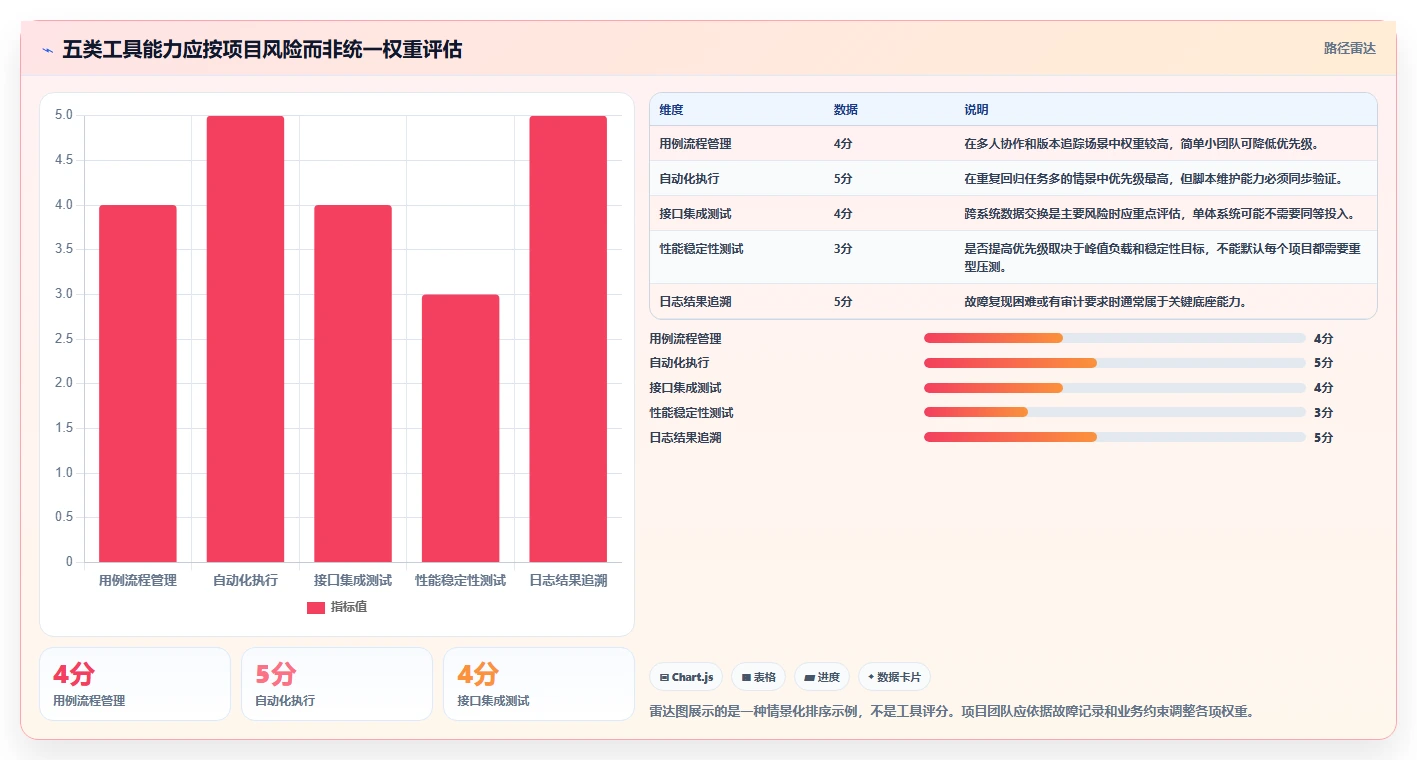This screenshot has height=760, width=1417.
Task: Click the 日志结果追溯 progress bar
Action: pyautogui.click(x=1115, y=437)
